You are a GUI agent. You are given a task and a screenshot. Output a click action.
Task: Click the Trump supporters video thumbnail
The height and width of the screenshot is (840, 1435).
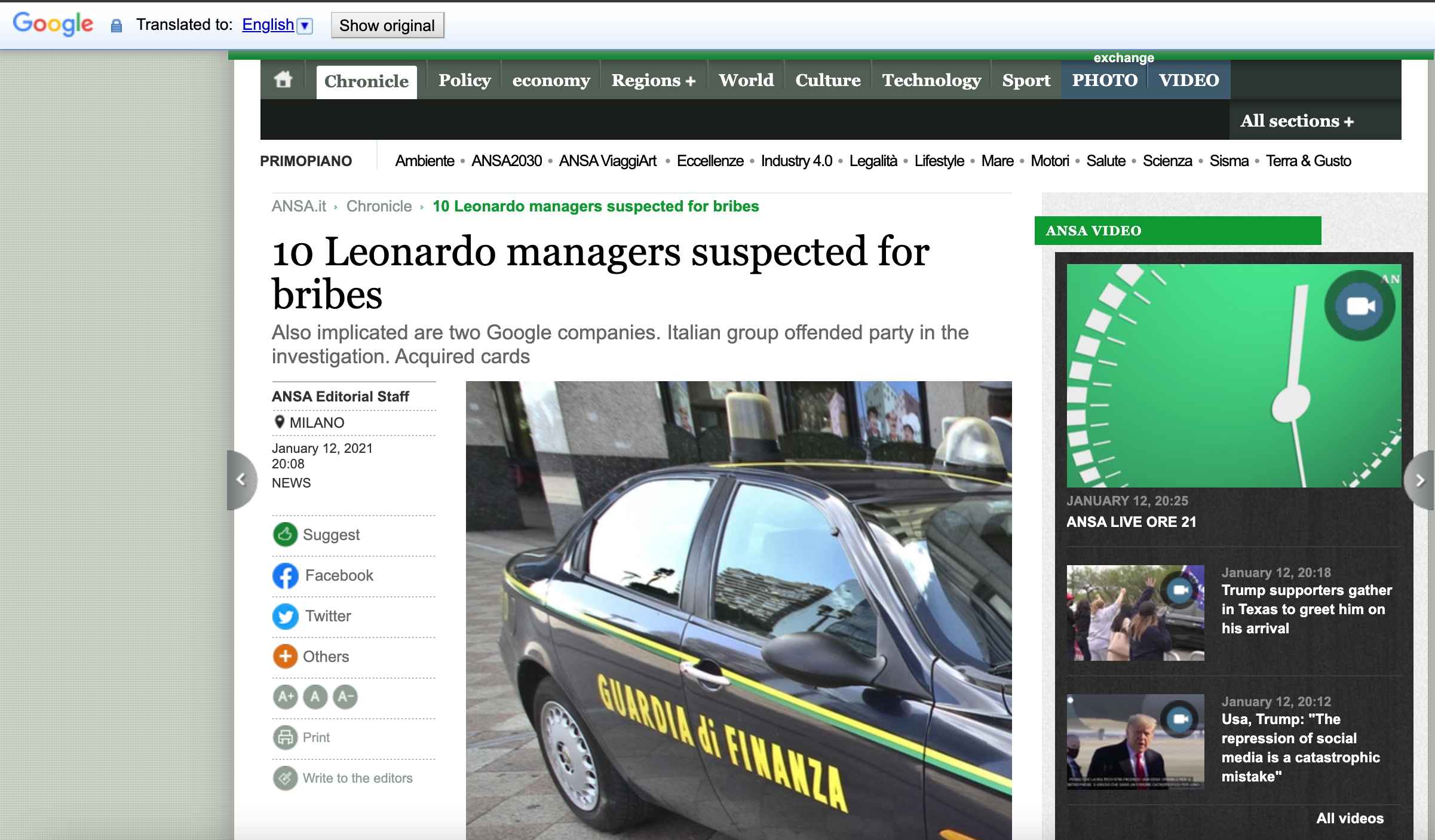1135,612
